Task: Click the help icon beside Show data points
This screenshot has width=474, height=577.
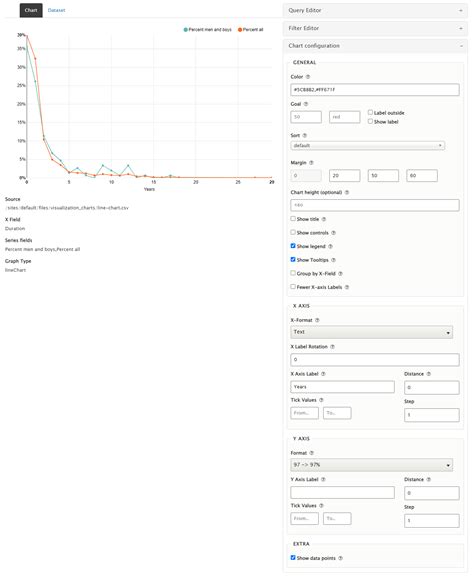Action: (340, 558)
